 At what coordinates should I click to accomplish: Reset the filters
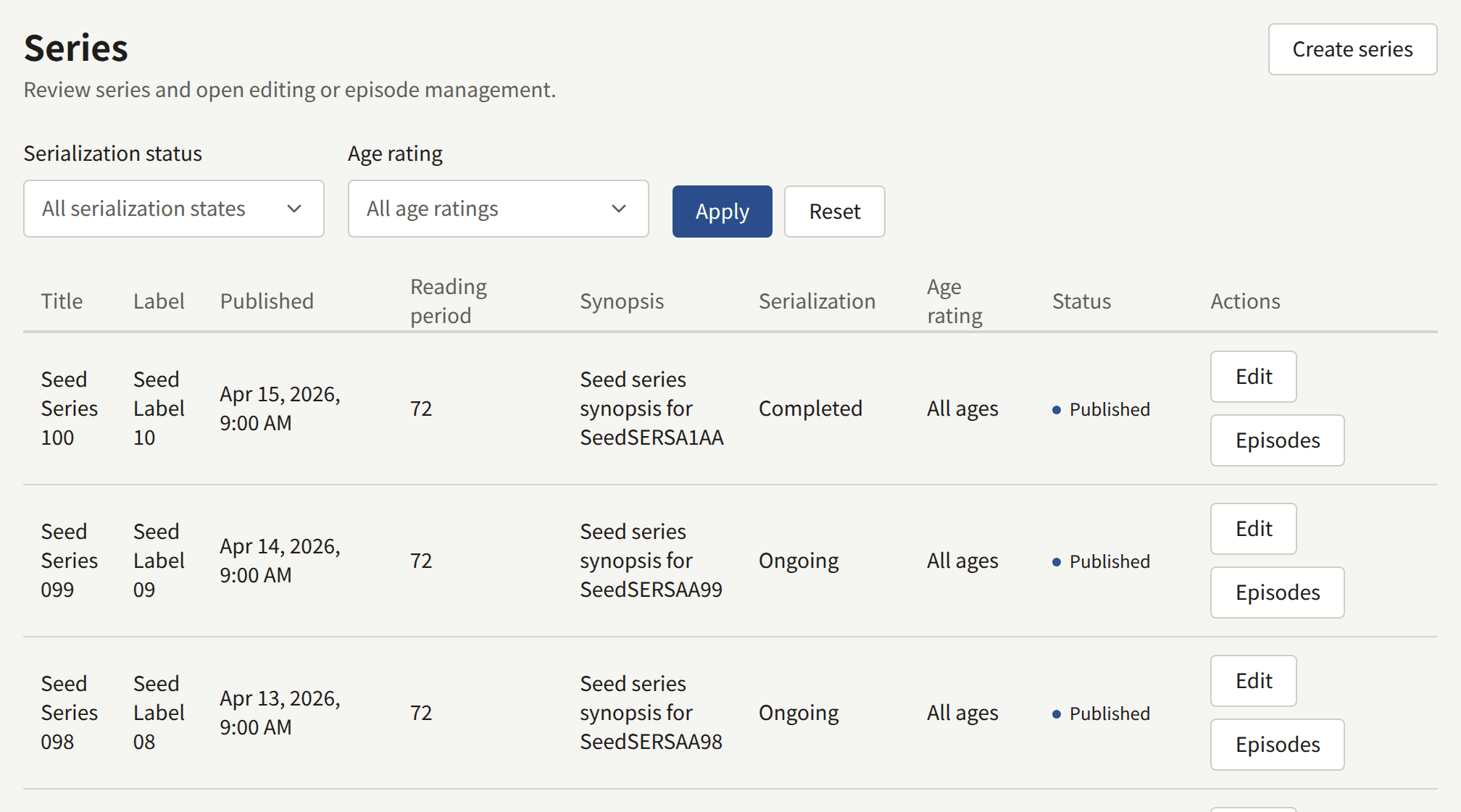[x=834, y=212]
